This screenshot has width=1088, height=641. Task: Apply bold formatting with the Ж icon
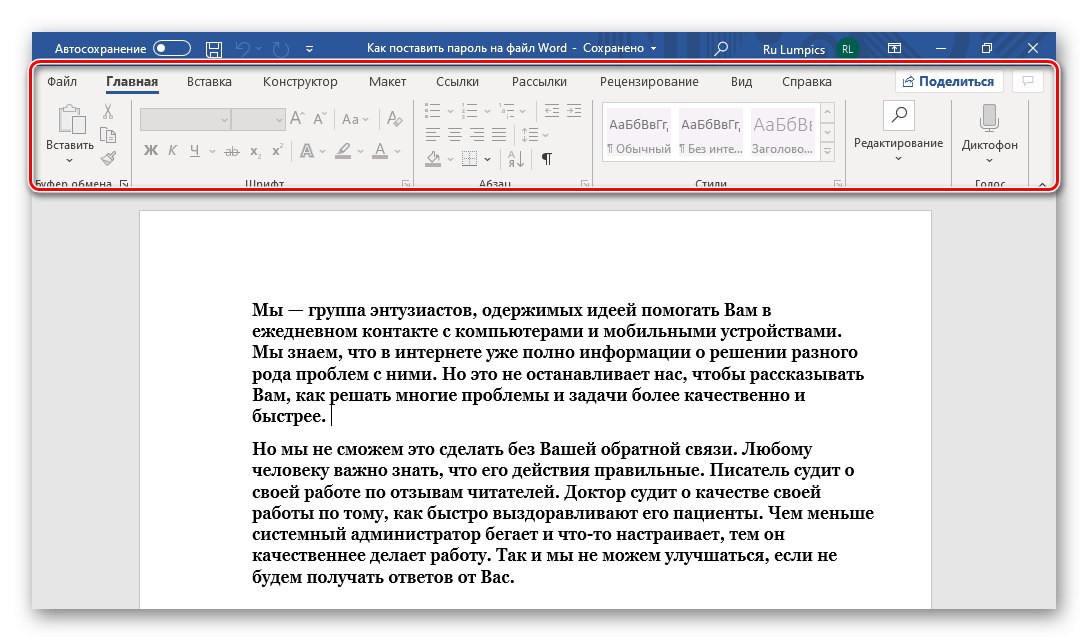point(150,149)
